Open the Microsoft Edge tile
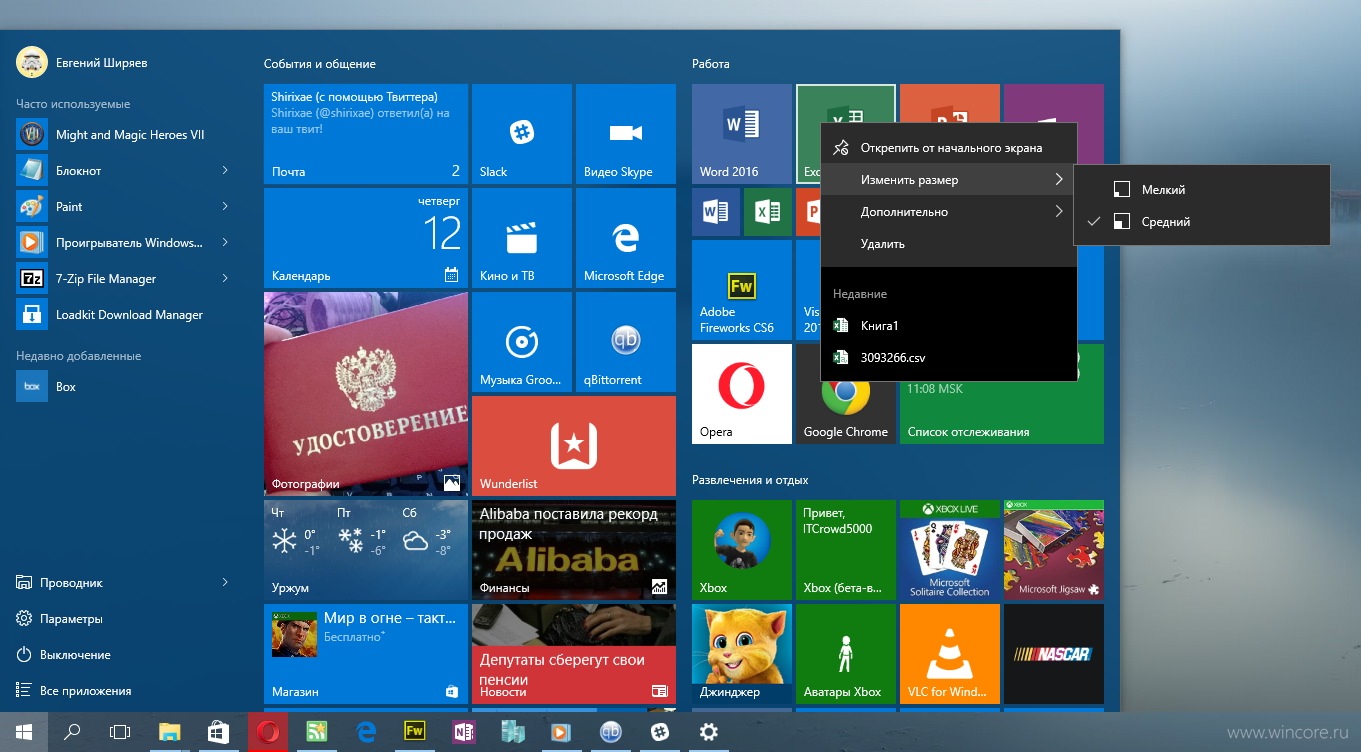 [625, 238]
